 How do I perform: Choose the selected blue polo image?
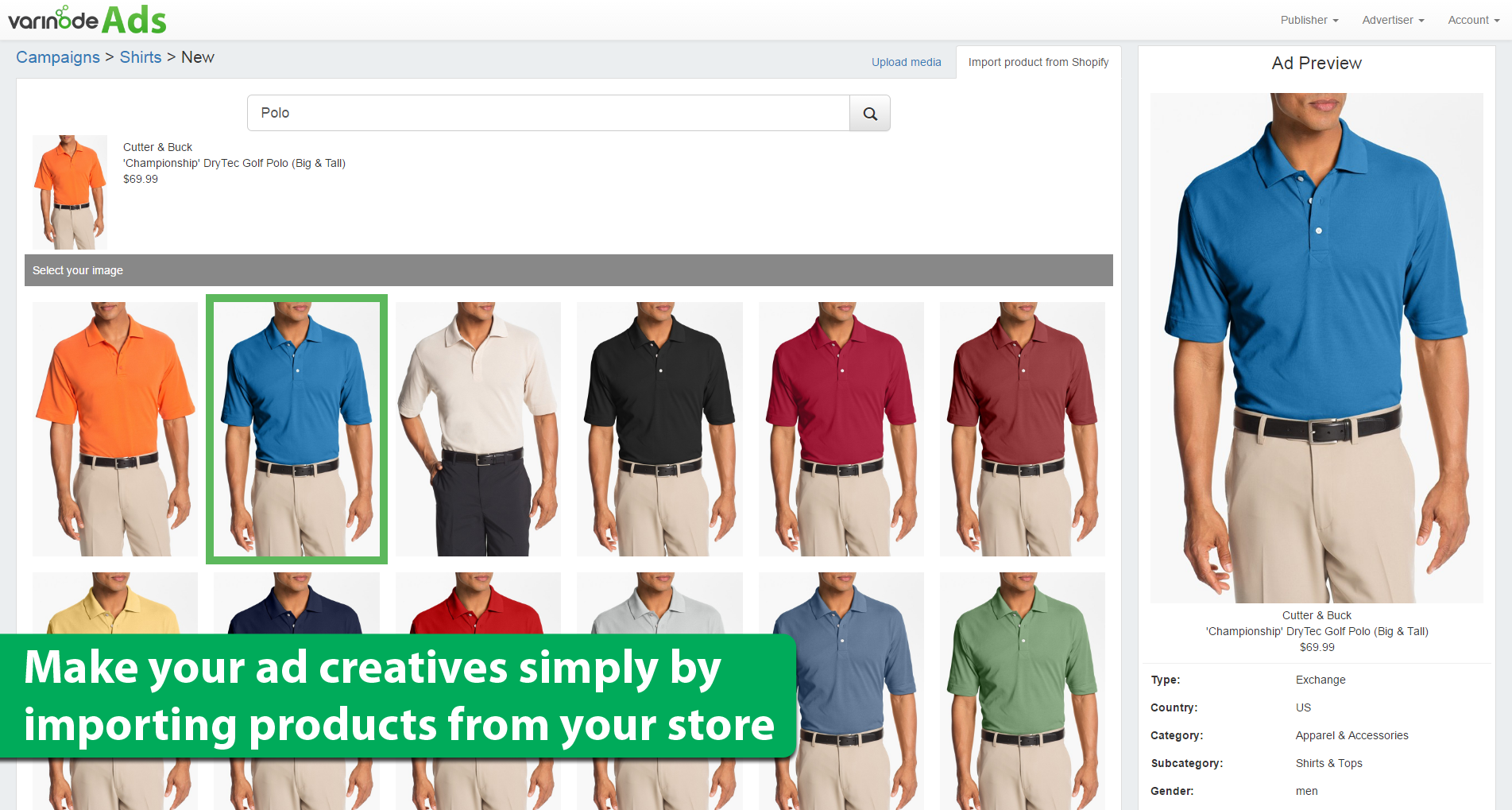[x=296, y=429]
